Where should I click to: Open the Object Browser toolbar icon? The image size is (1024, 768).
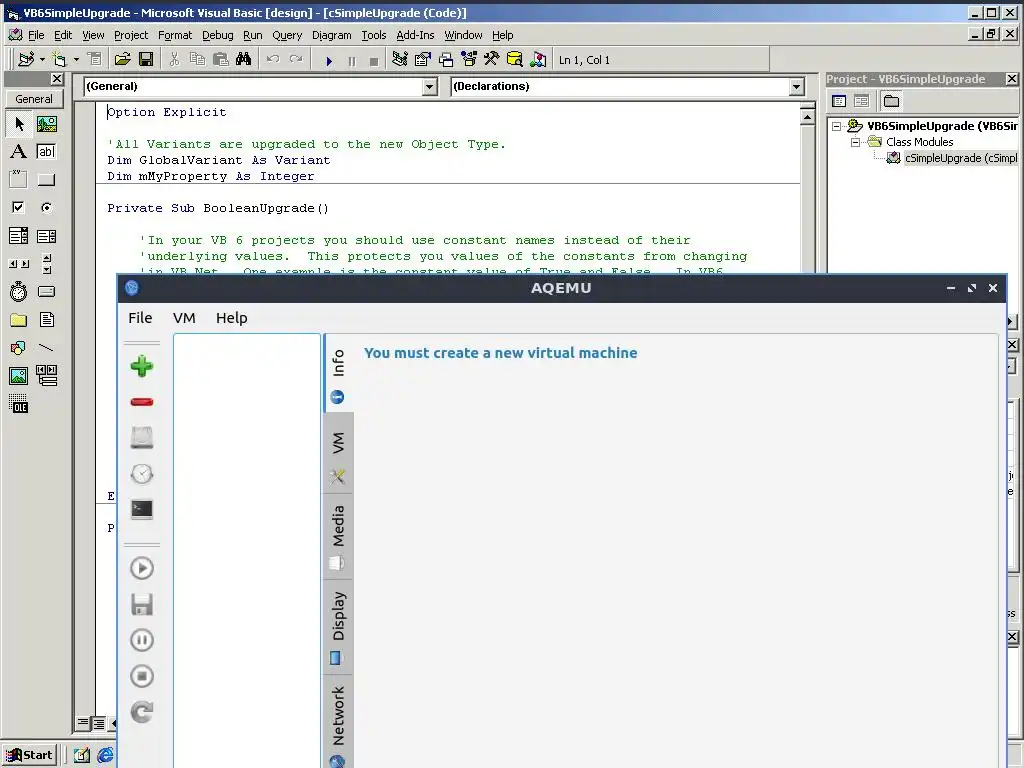[469, 60]
